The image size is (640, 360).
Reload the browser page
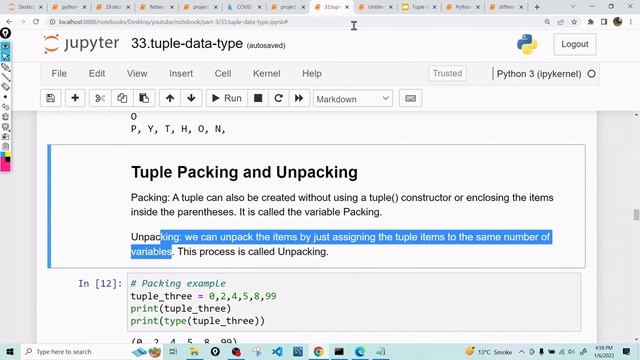(36, 22)
